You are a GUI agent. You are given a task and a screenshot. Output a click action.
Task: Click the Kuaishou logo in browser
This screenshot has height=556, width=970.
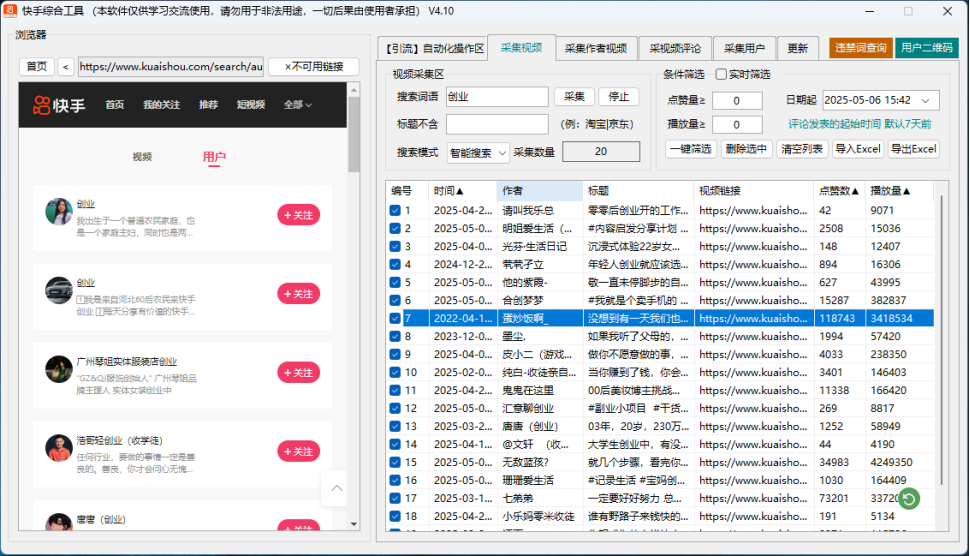coord(59,105)
